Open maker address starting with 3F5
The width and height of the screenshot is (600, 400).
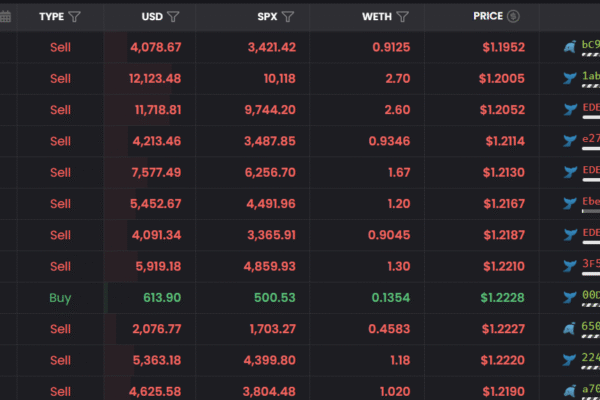pos(591,265)
